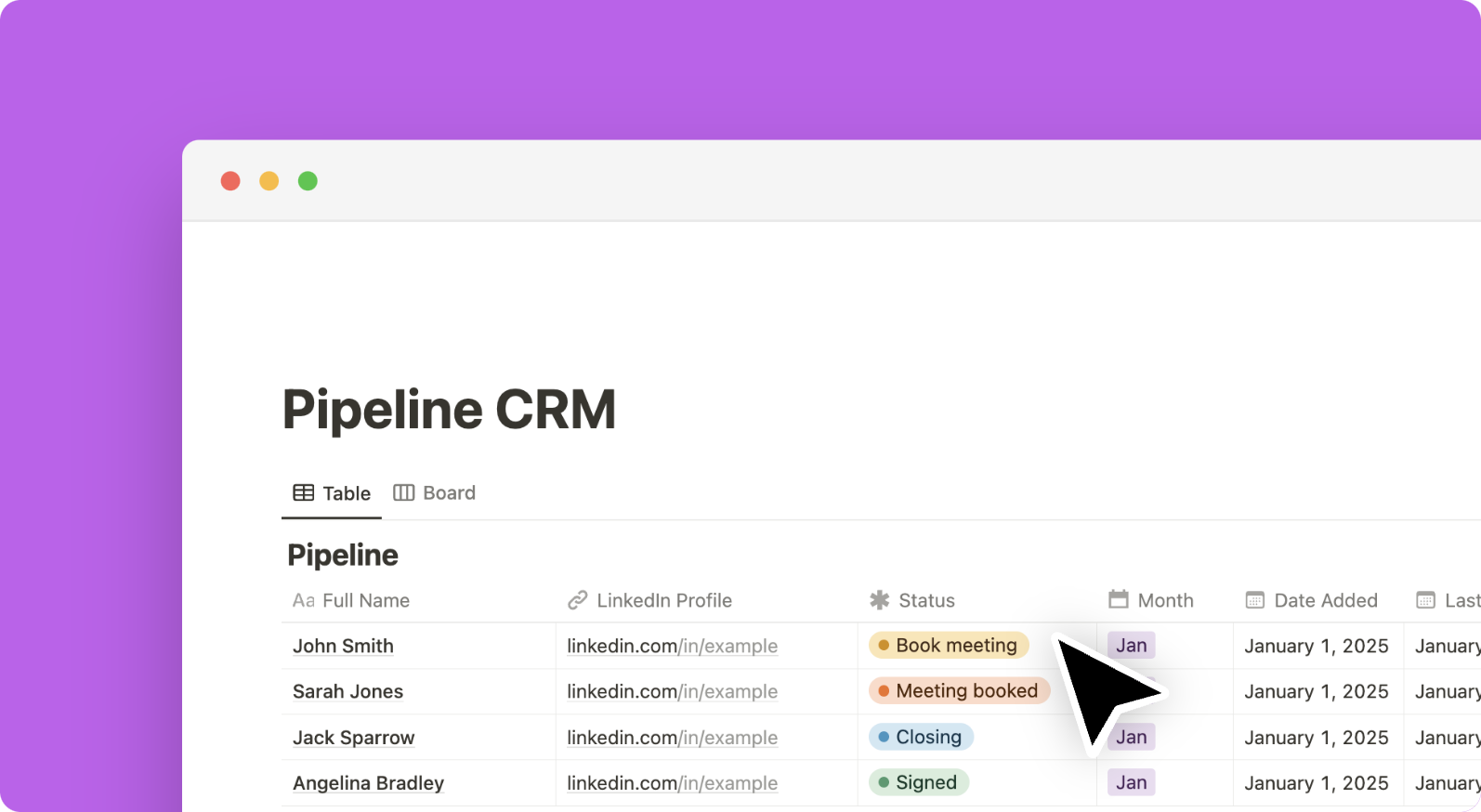This screenshot has height=812, width=1481.
Task: Click the Date Added calendar icon
Action: [1254, 600]
